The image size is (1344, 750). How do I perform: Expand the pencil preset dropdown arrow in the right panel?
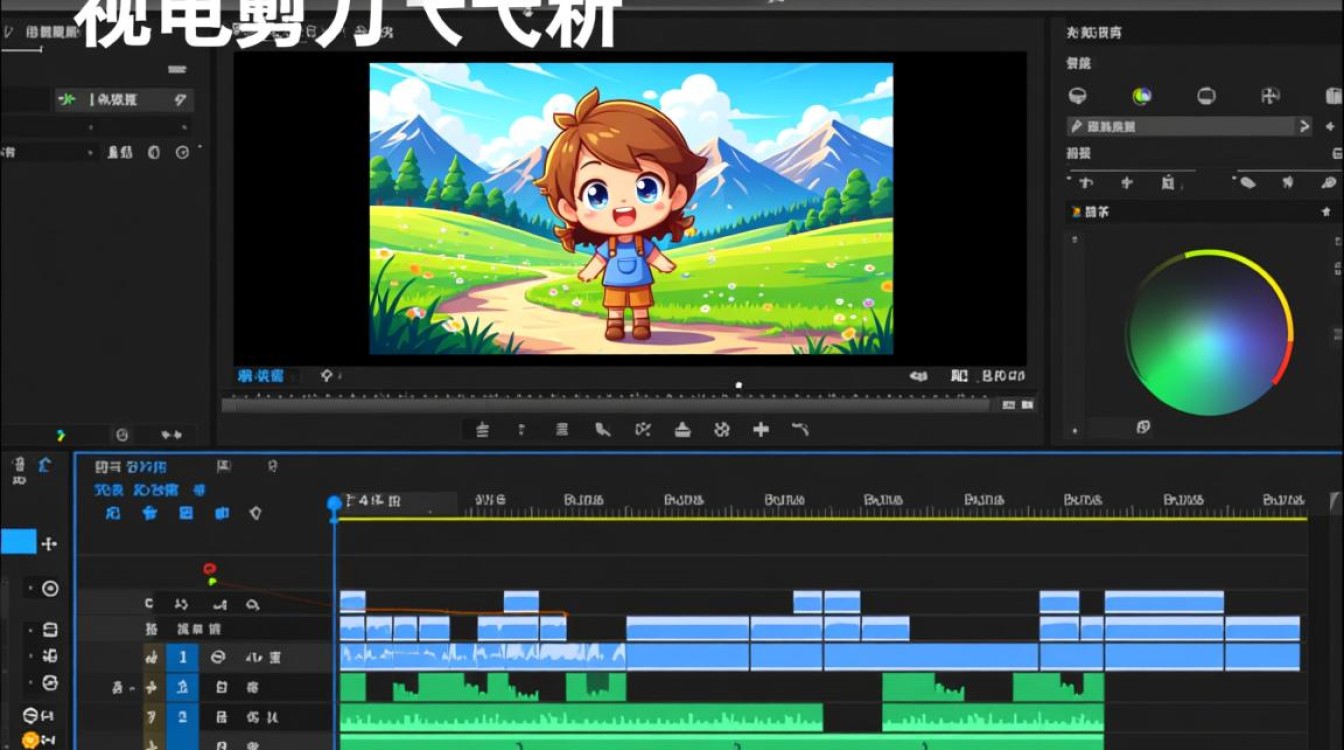coord(1304,126)
